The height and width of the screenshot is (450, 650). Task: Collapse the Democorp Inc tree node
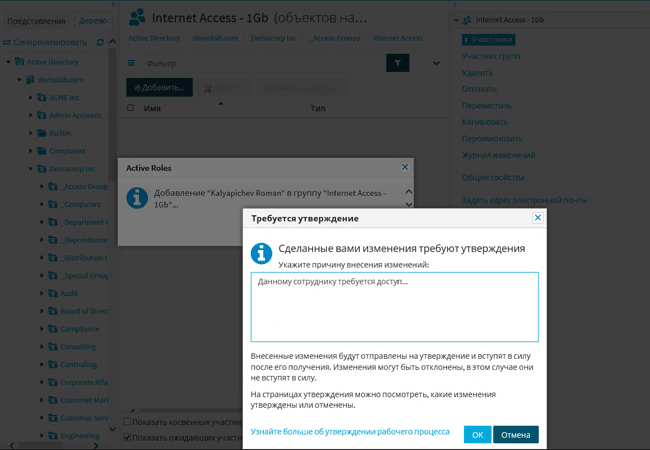[30, 169]
